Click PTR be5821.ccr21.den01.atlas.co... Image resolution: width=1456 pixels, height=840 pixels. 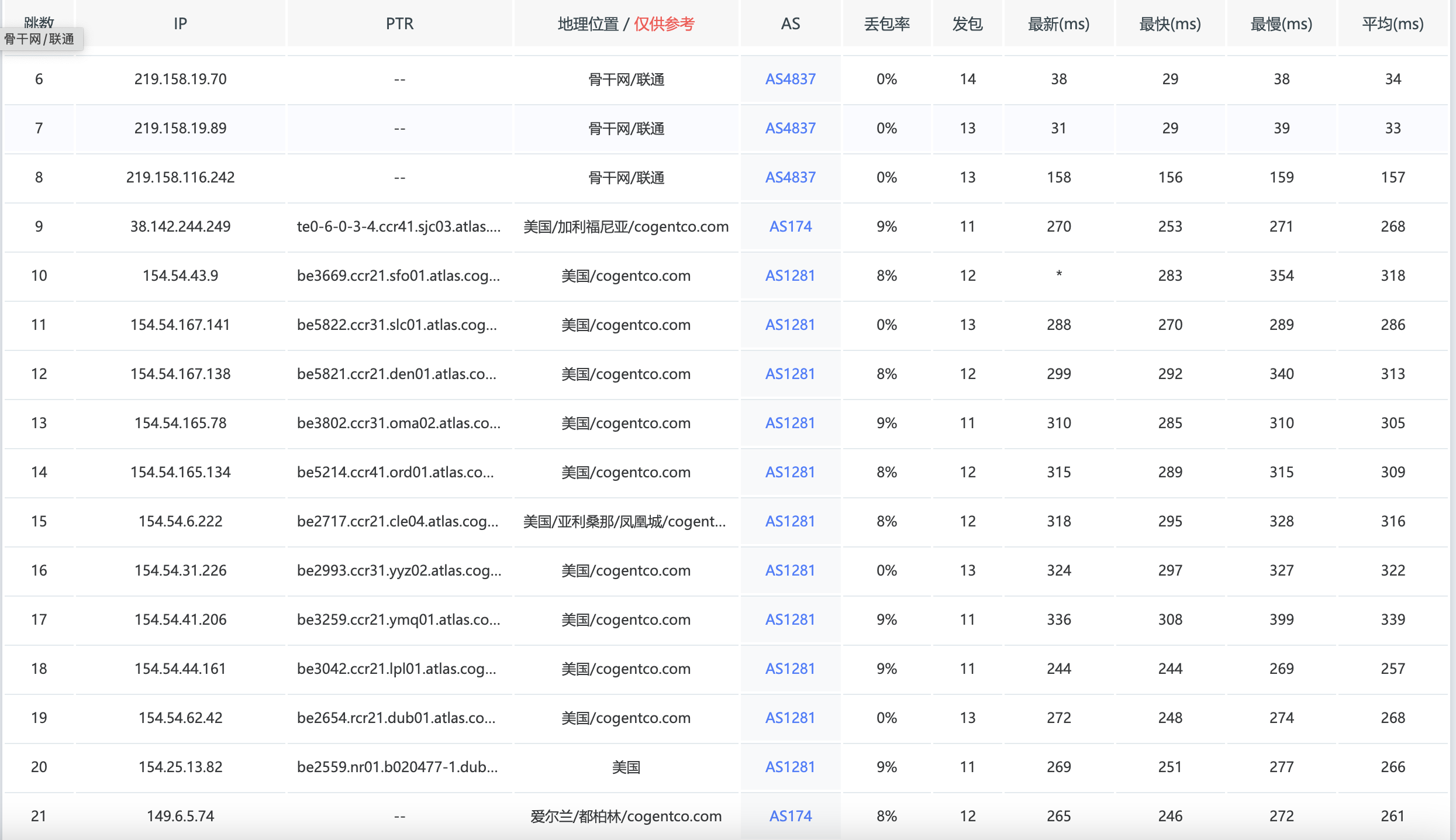pos(396,374)
